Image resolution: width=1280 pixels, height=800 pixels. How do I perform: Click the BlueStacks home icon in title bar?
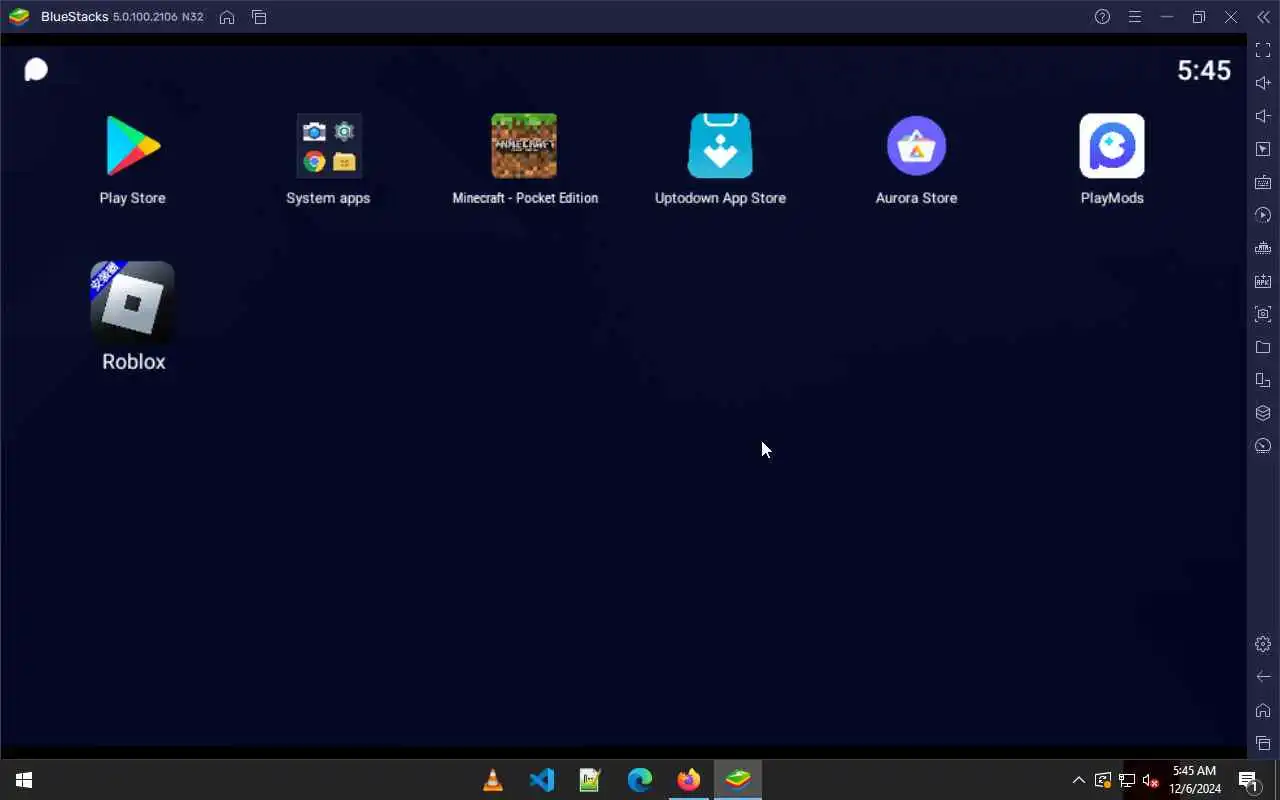(227, 17)
